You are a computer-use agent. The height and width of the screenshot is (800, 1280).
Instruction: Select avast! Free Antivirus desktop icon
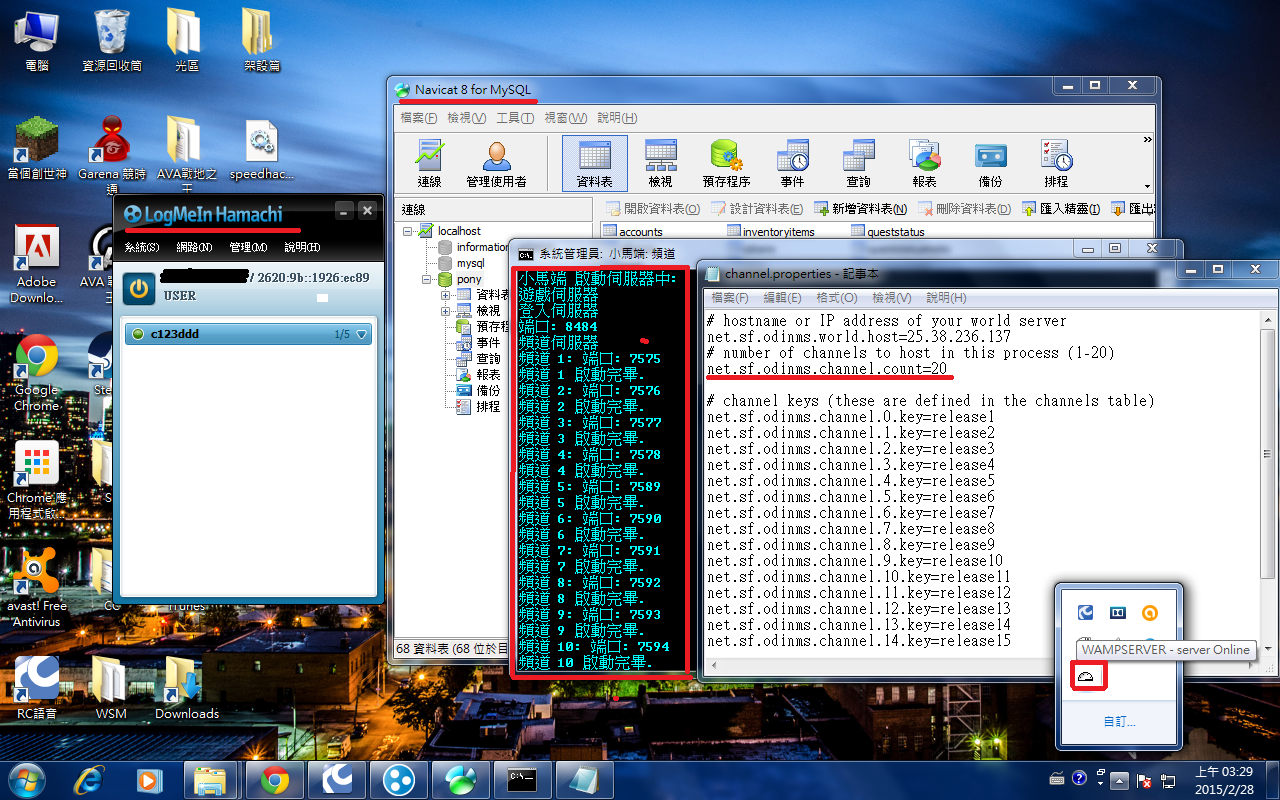tap(37, 587)
